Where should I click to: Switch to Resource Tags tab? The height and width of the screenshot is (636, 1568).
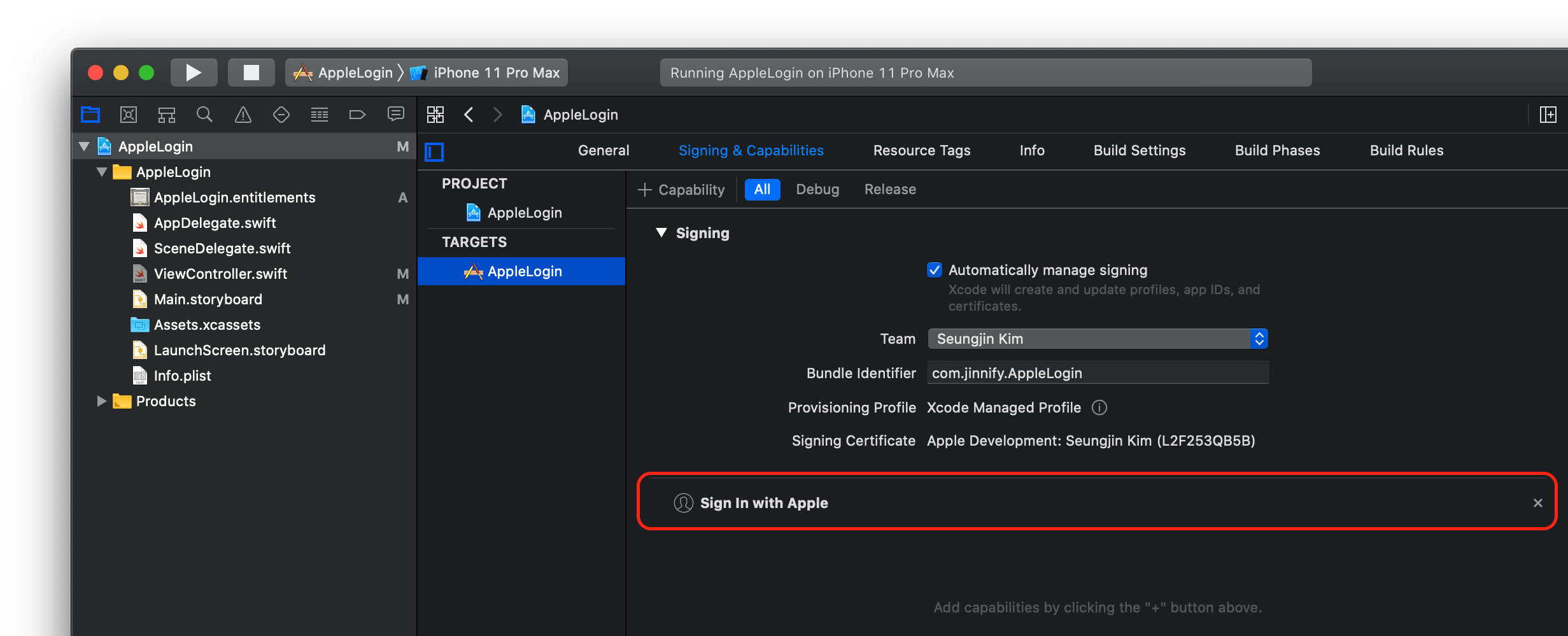tap(922, 150)
